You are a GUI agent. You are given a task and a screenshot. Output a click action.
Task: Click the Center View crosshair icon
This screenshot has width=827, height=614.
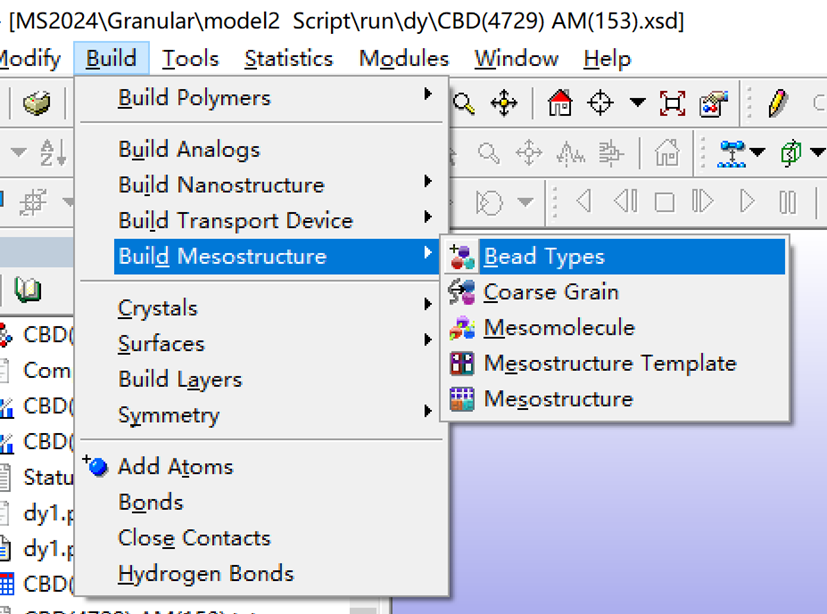tap(601, 101)
